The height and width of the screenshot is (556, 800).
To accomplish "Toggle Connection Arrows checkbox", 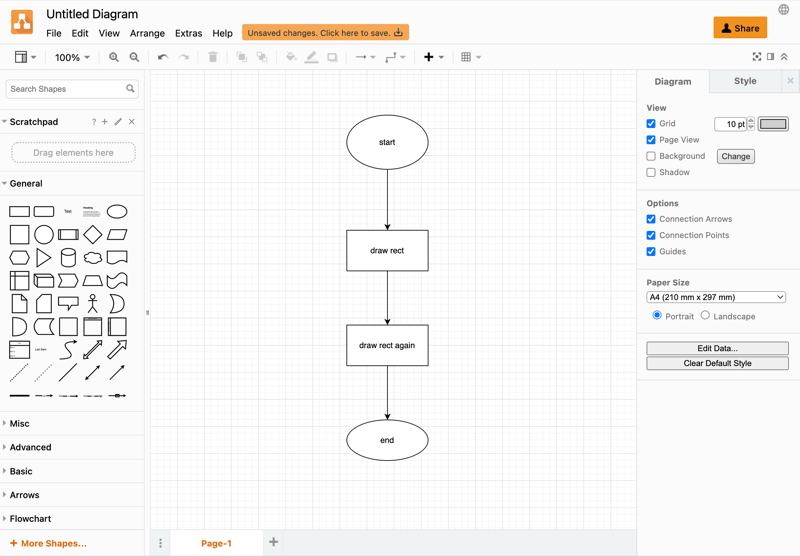I will coord(651,219).
